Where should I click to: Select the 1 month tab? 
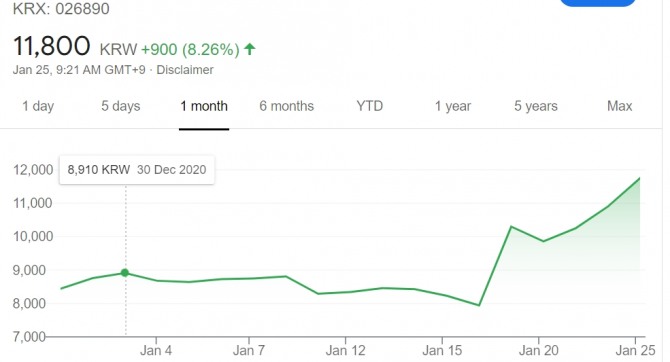point(204,106)
